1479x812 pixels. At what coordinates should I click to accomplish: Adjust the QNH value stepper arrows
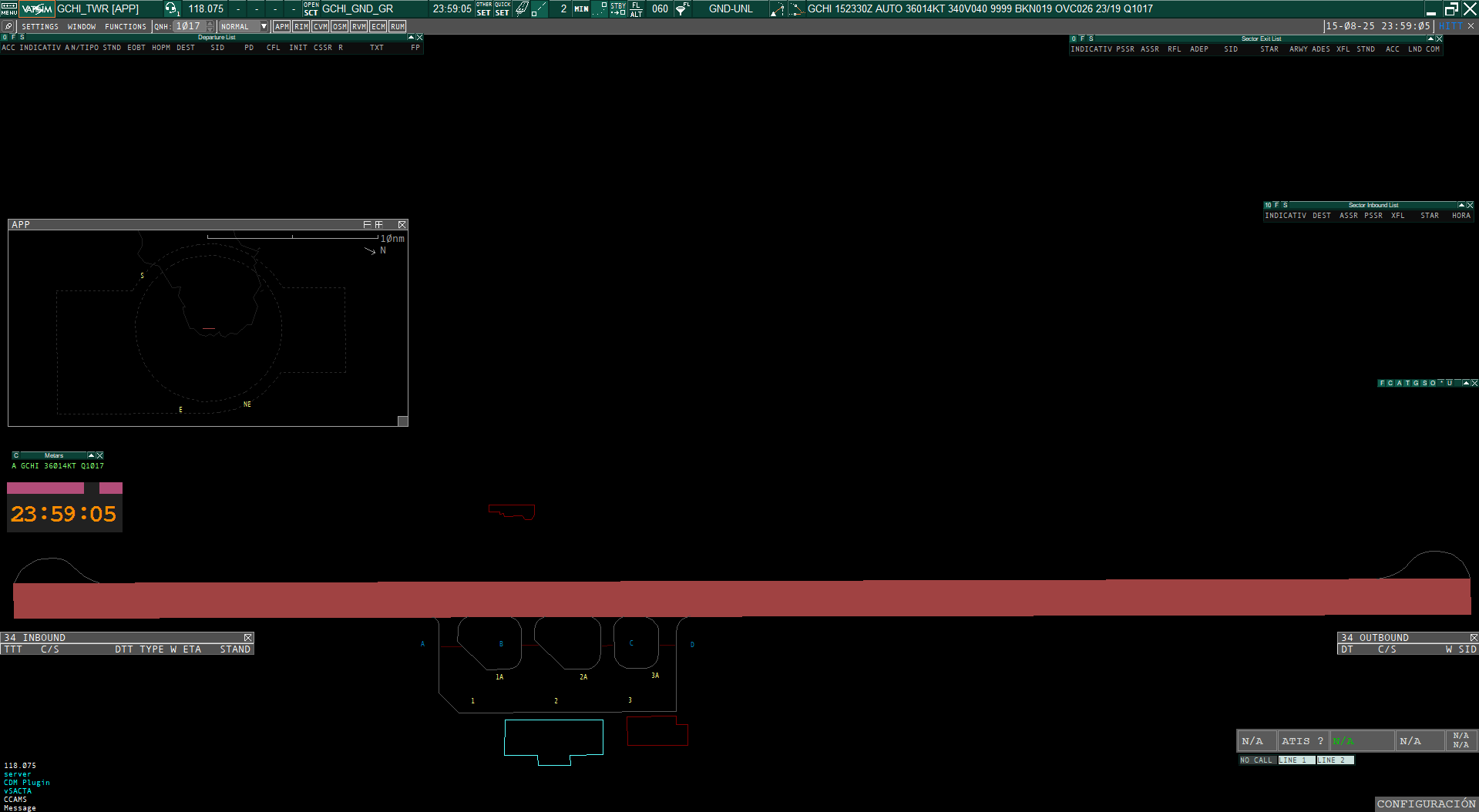[x=210, y=26]
